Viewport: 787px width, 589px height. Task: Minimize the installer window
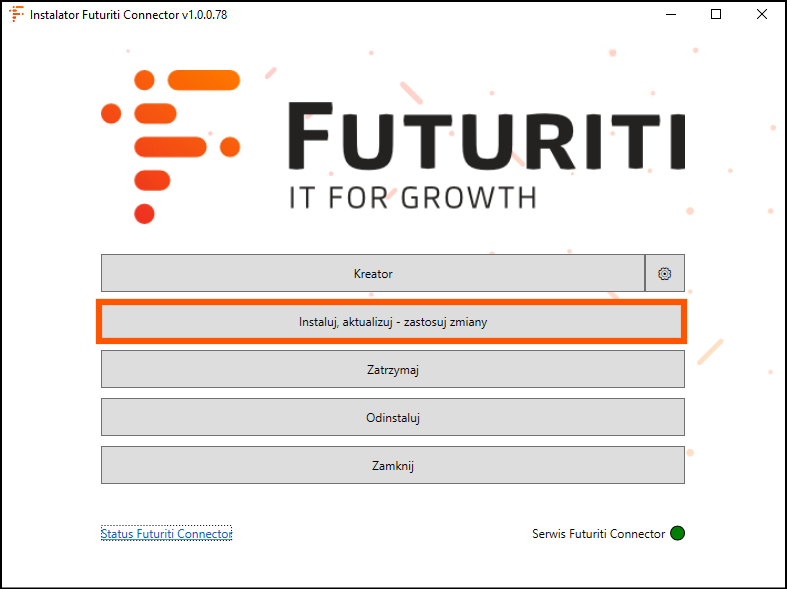point(669,15)
